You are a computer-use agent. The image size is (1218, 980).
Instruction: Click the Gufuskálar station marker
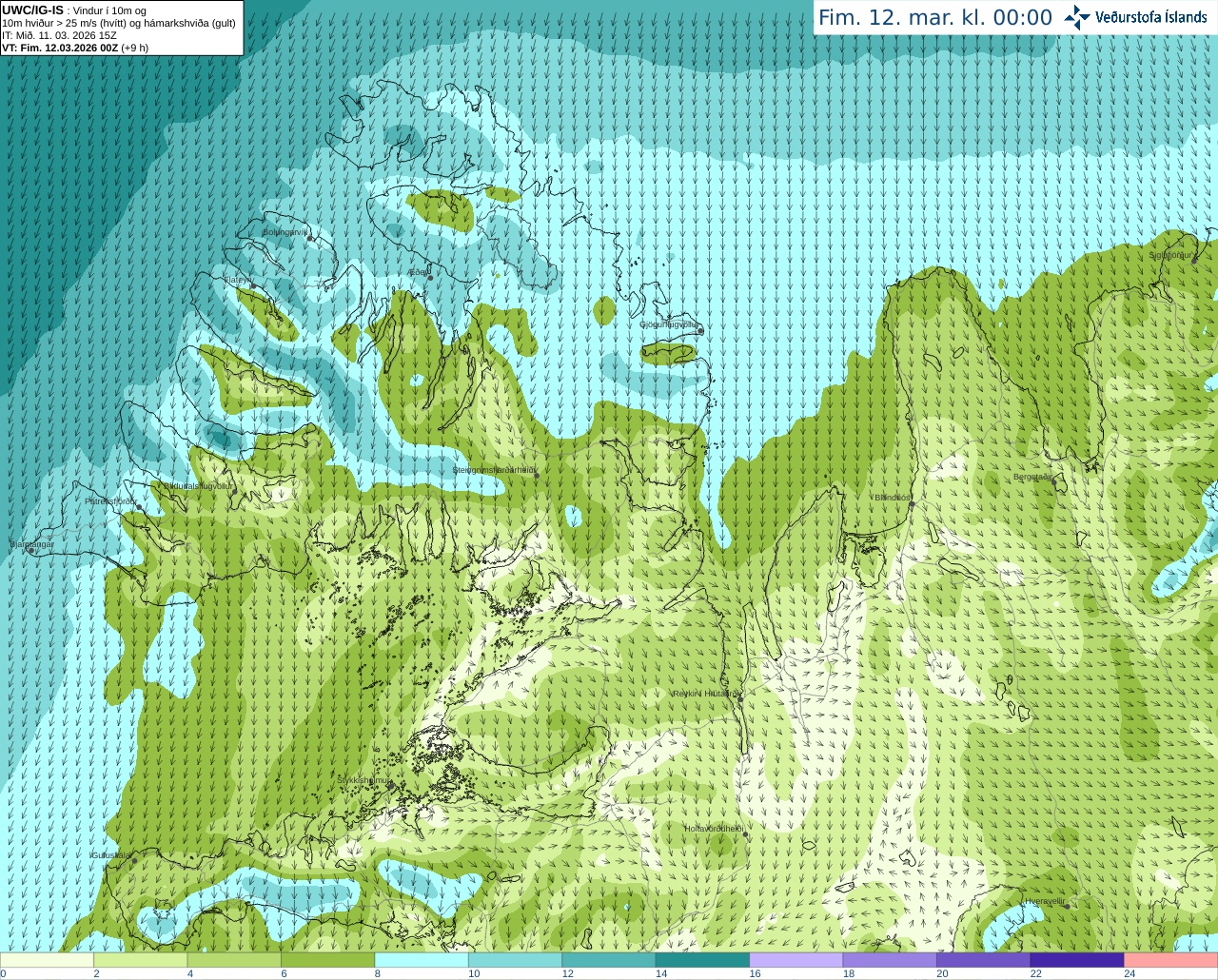pos(134,860)
